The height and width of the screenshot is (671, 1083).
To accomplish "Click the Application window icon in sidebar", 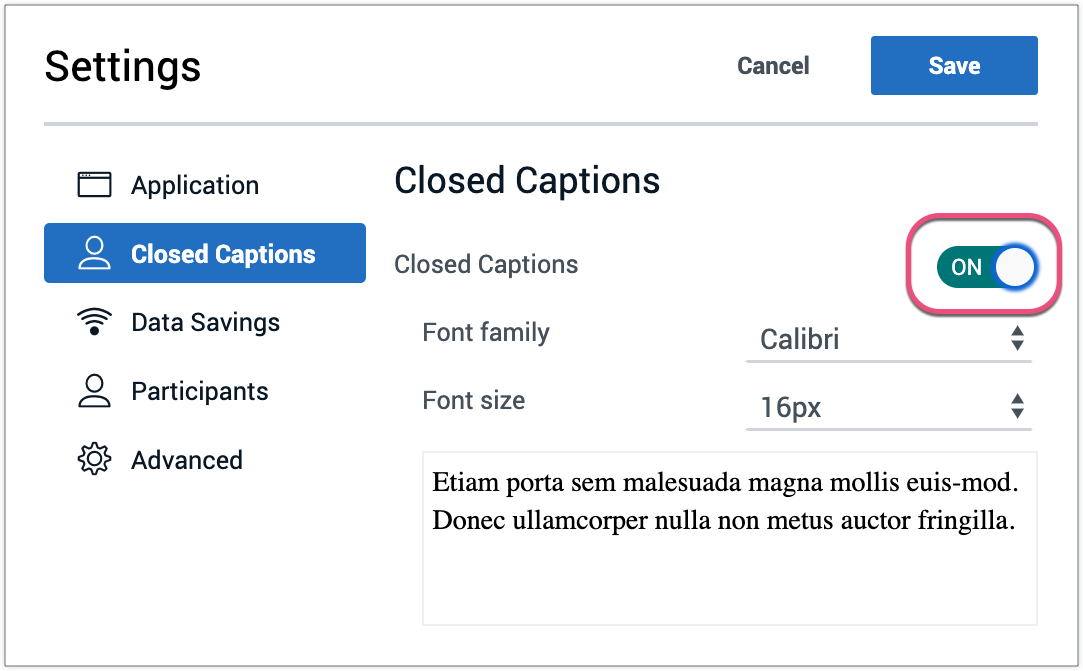I will 94,185.
